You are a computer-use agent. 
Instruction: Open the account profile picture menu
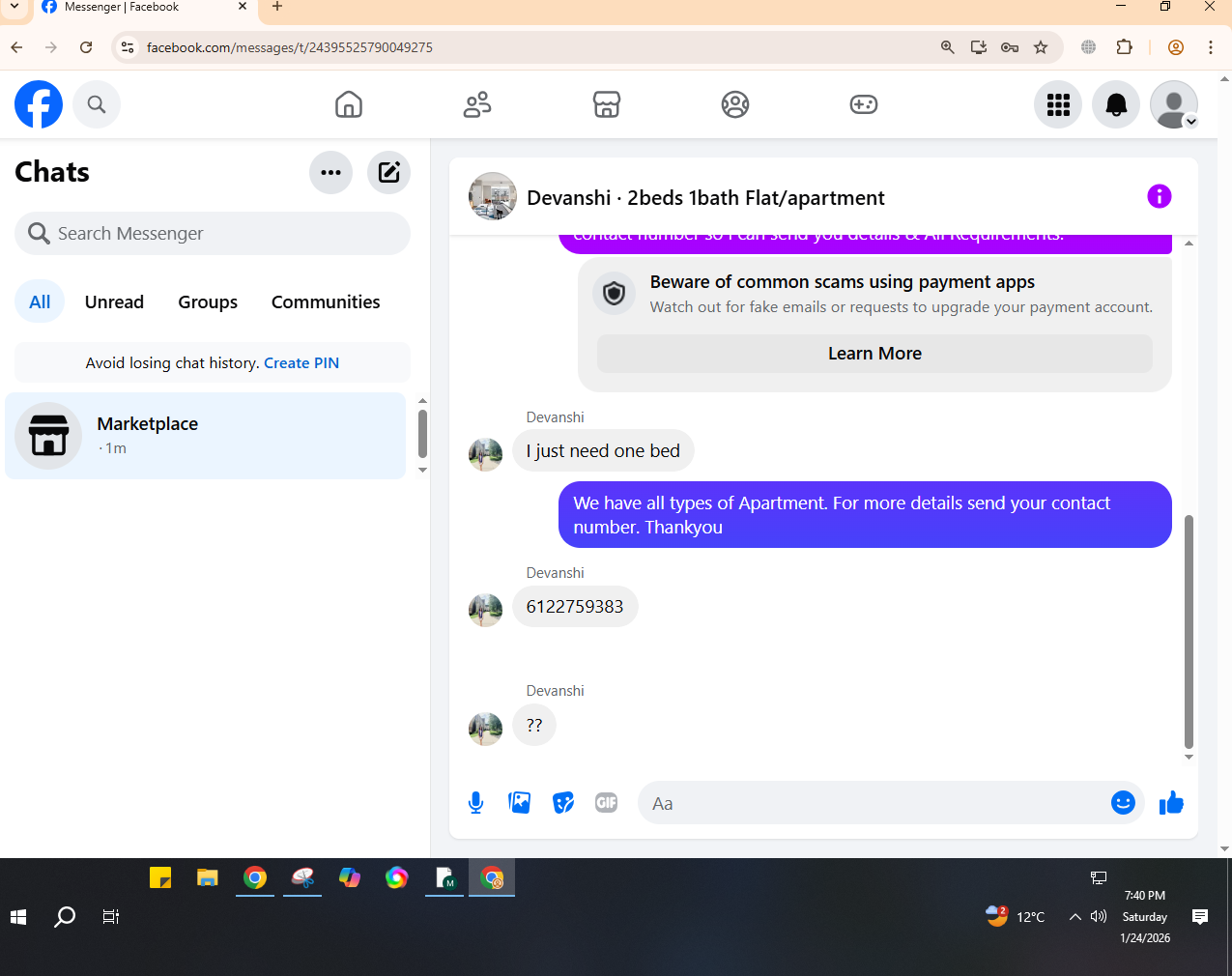pyautogui.click(x=1174, y=104)
